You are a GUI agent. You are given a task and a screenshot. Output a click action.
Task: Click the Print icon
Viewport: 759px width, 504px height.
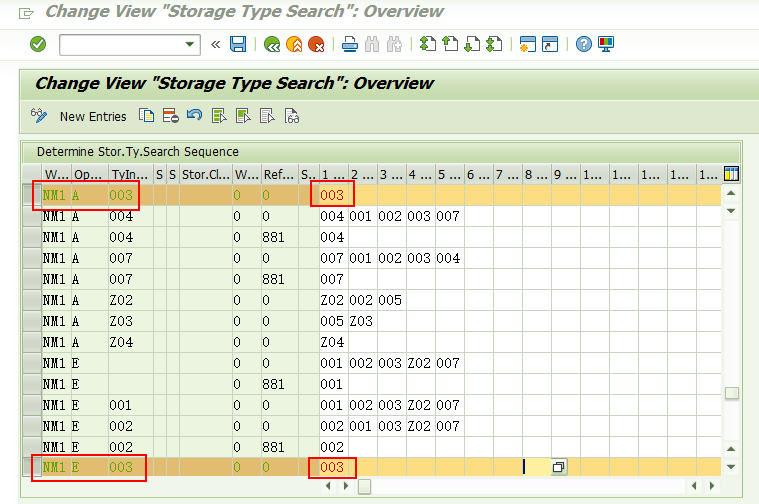pyautogui.click(x=350, y=45)
